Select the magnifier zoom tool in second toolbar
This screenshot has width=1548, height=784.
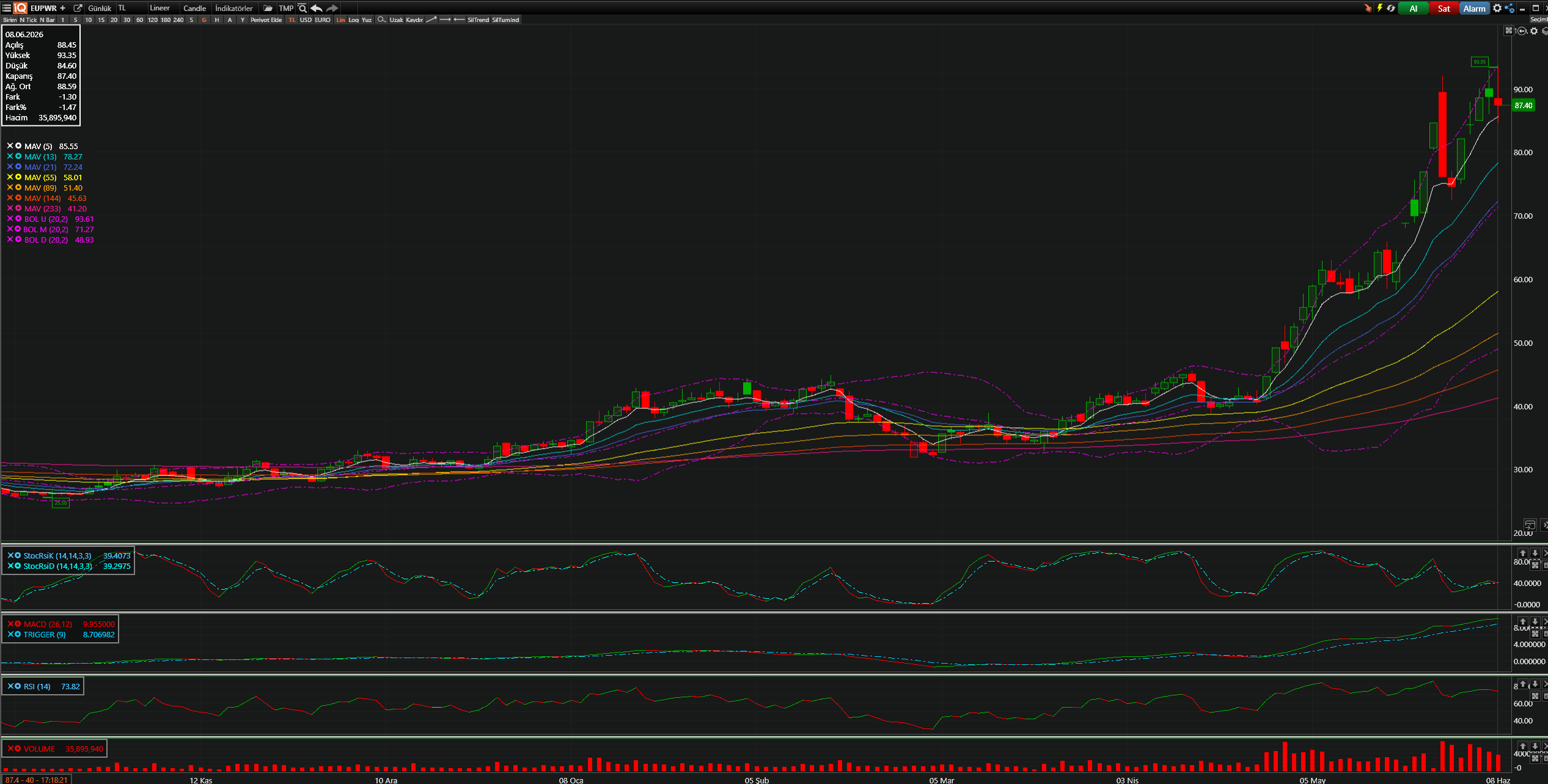coord(381,20)
